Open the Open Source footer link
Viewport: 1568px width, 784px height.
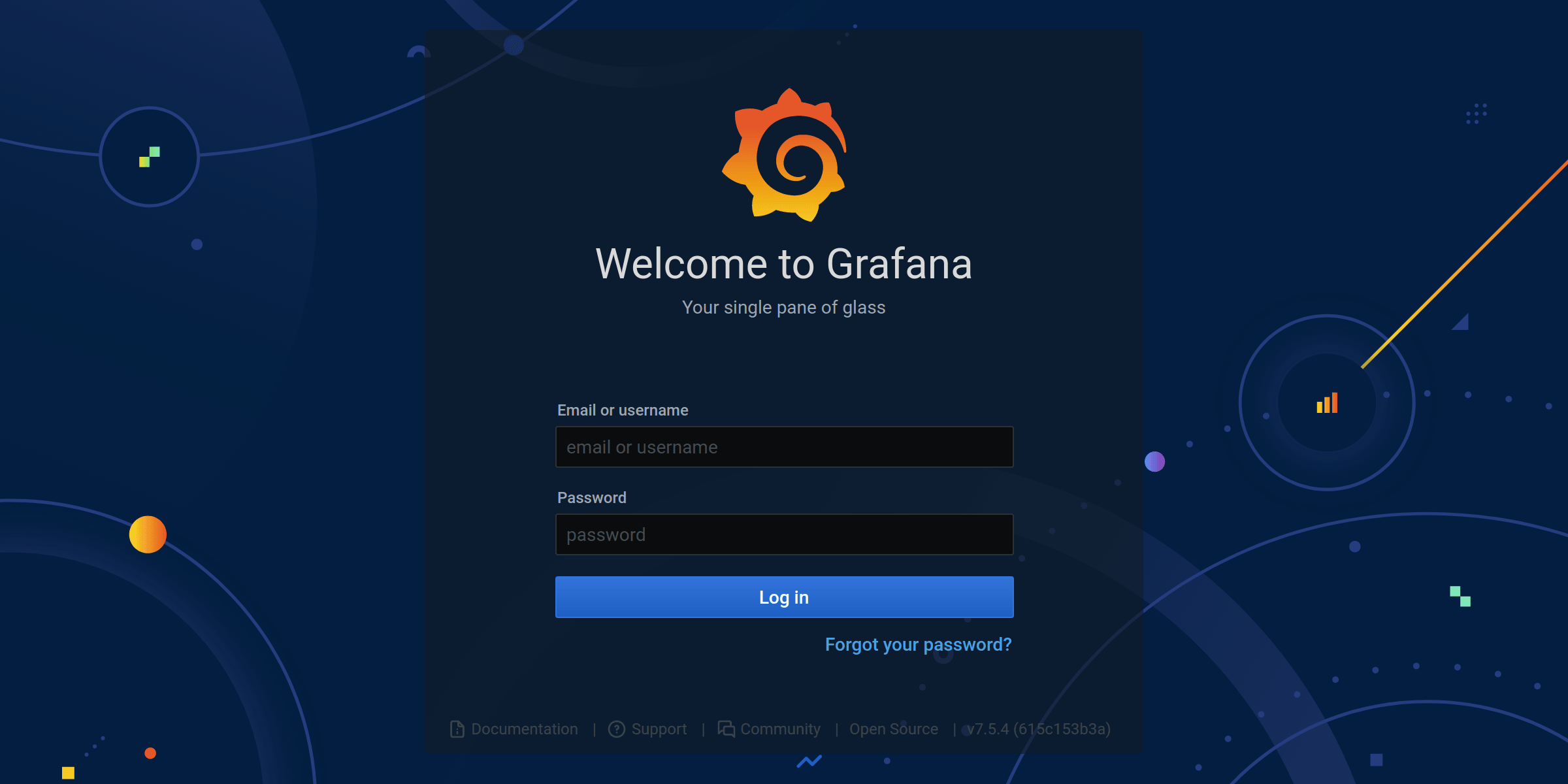pyautogui.click(x=894, y=729)
